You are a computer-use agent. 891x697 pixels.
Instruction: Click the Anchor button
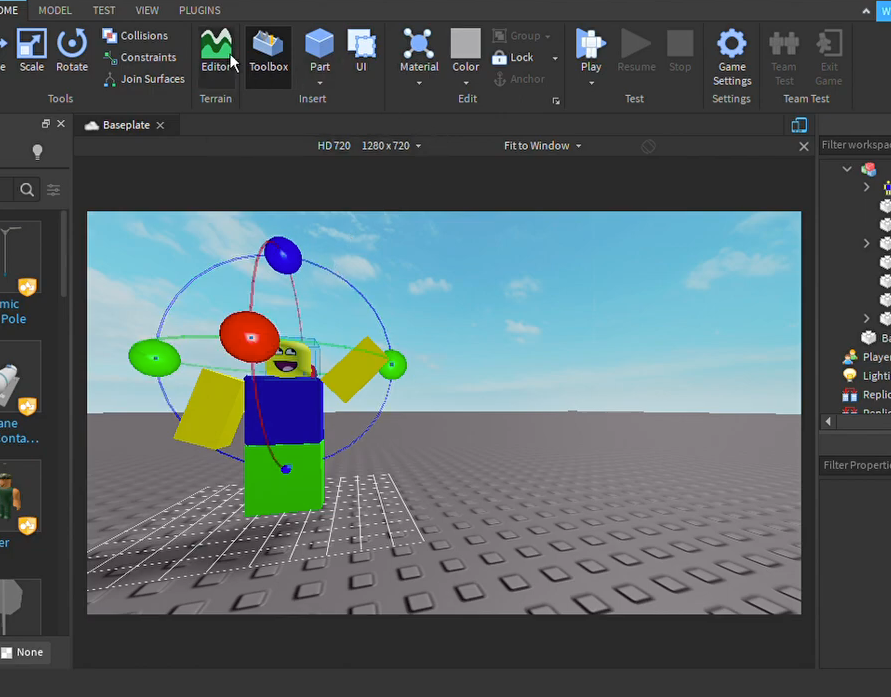[x=519, y=79]
